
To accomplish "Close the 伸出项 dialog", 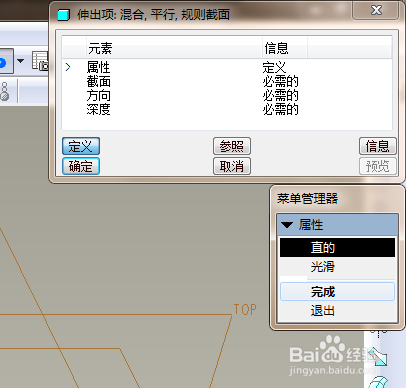I will pos(376,10).
